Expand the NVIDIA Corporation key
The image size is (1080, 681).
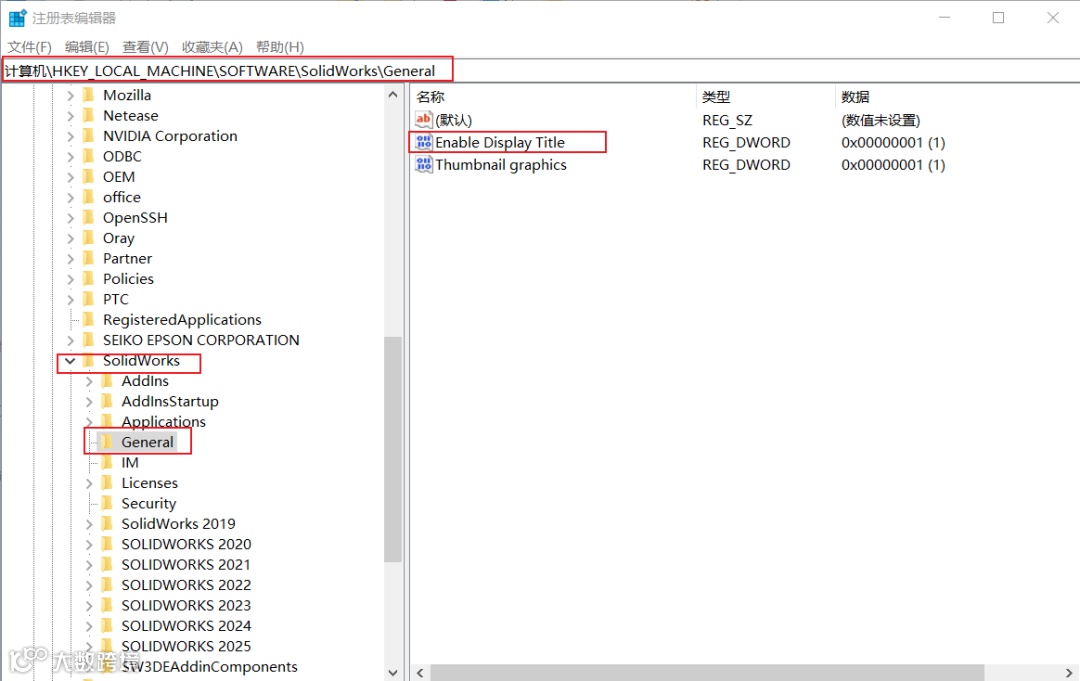[70, 136]
